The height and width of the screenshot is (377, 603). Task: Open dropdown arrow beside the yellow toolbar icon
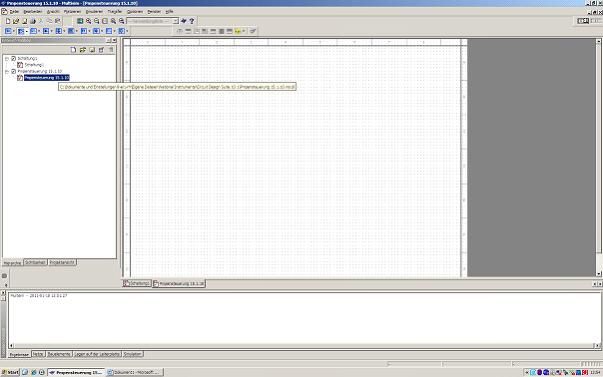point(243,31)
